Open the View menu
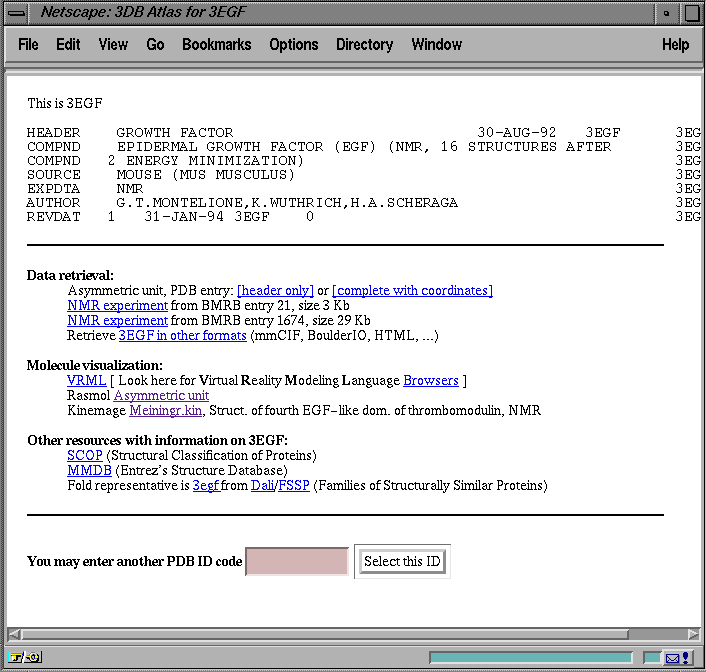This screenshot has height=672, width=706. point(113,44)
